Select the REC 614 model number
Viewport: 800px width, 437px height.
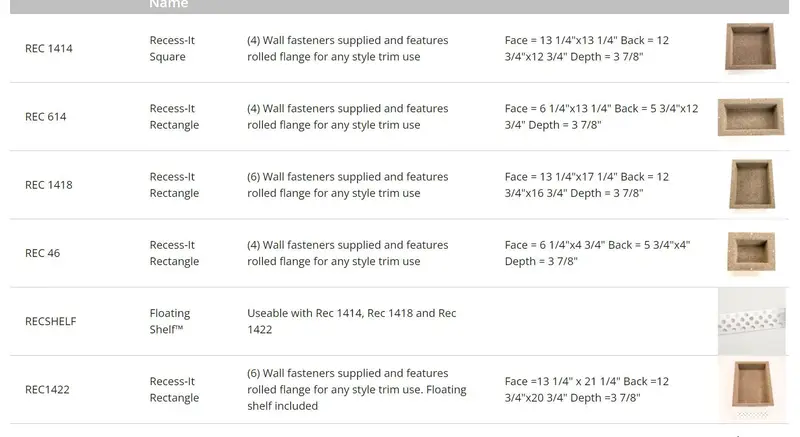pos(45,117)
